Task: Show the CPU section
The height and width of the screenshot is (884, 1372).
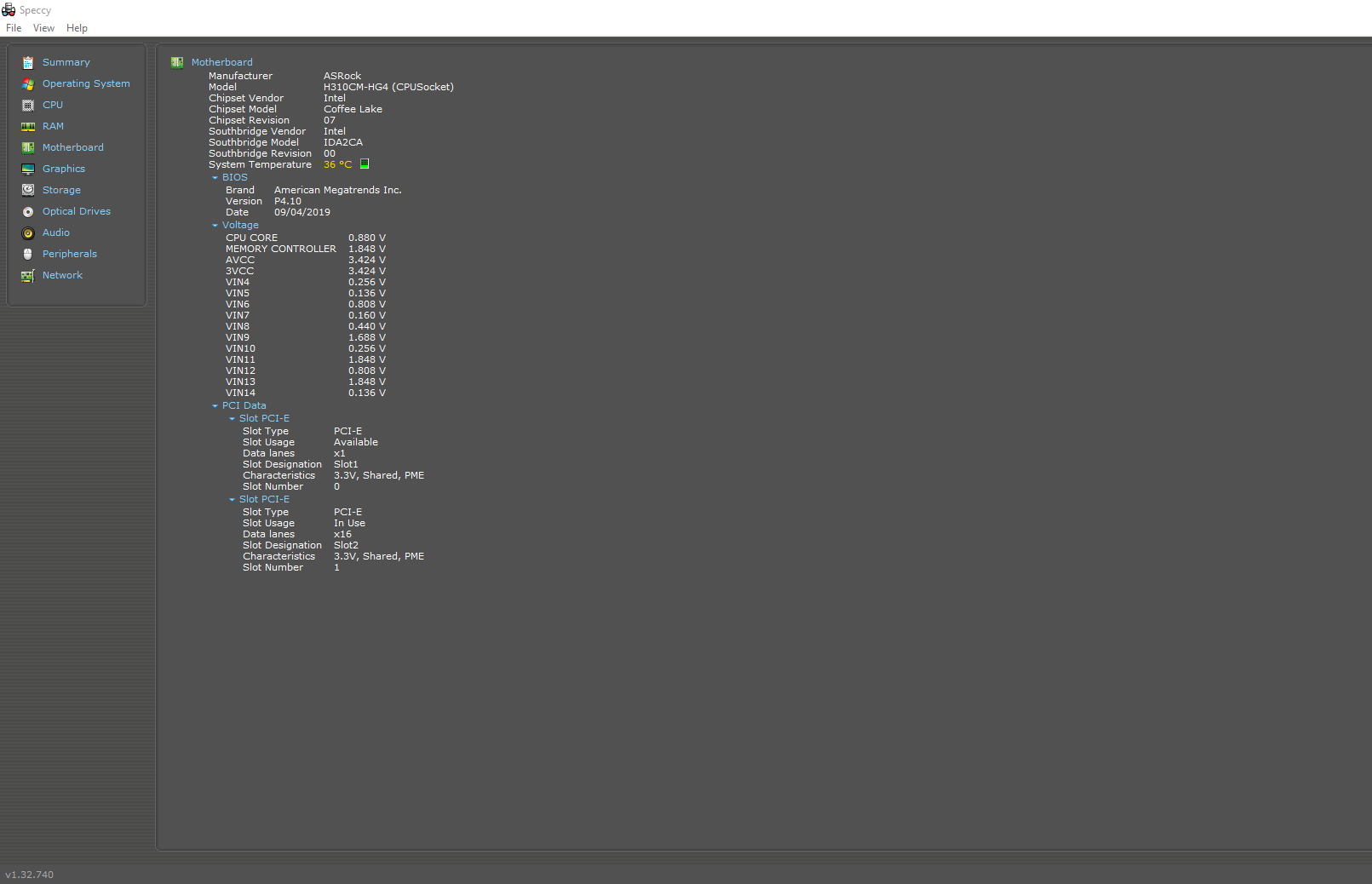Action: [53, 105]
